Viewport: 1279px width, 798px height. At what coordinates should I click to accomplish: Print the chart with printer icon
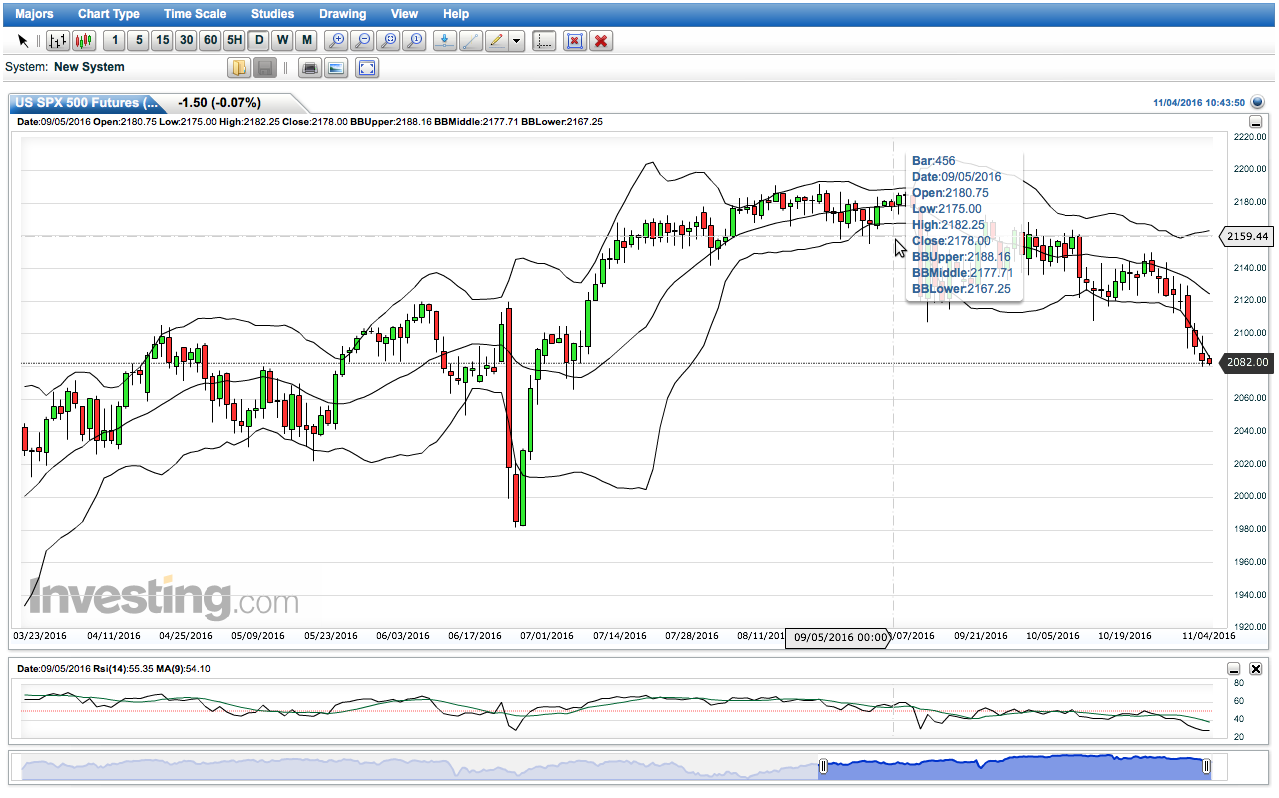point(310,68)
